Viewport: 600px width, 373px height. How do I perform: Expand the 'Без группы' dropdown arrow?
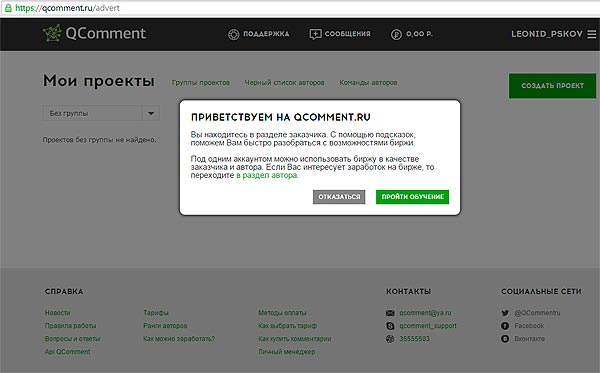coord(151,113)
